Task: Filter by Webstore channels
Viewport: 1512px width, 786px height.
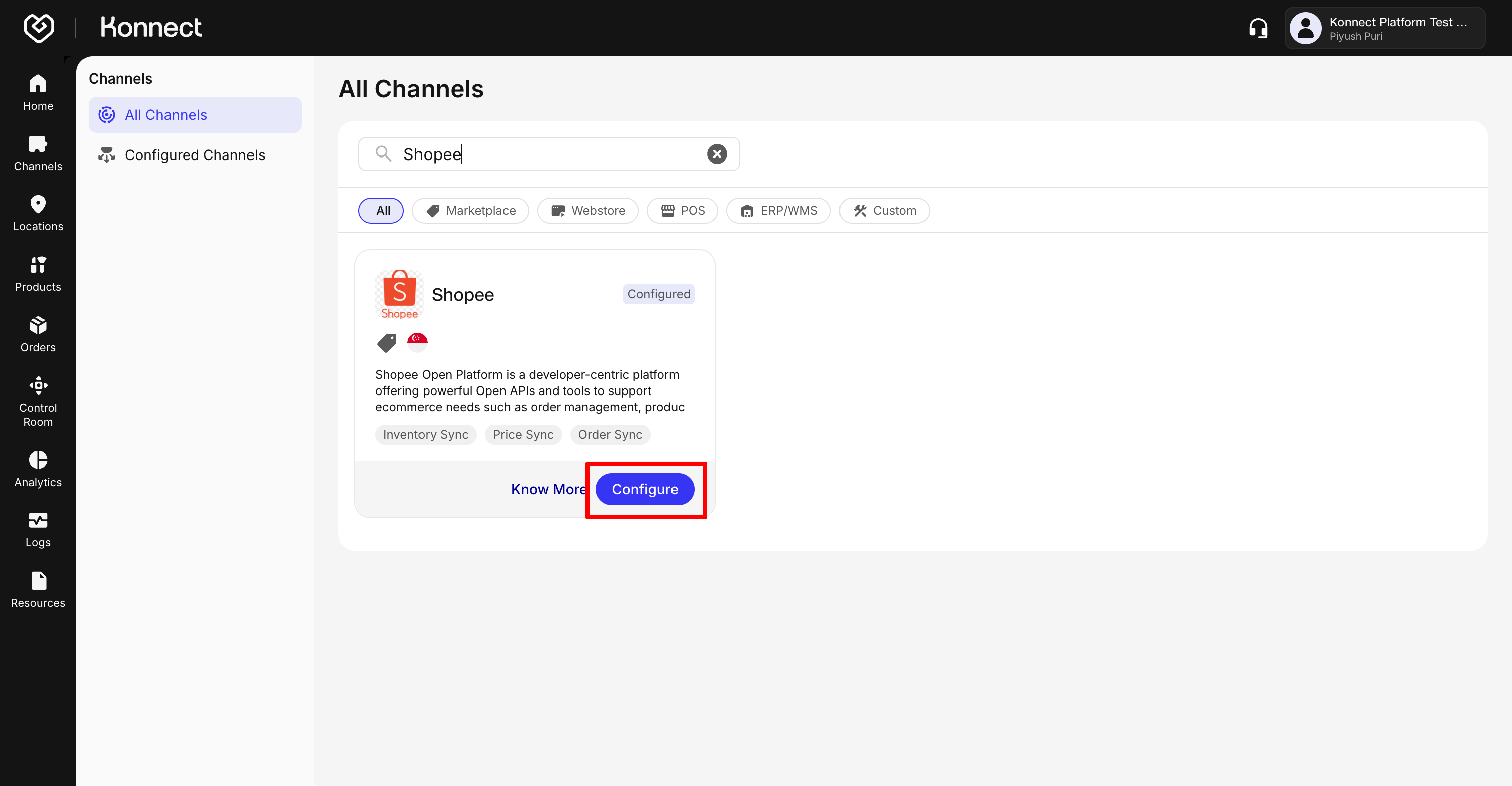Action: coord(587,211)
